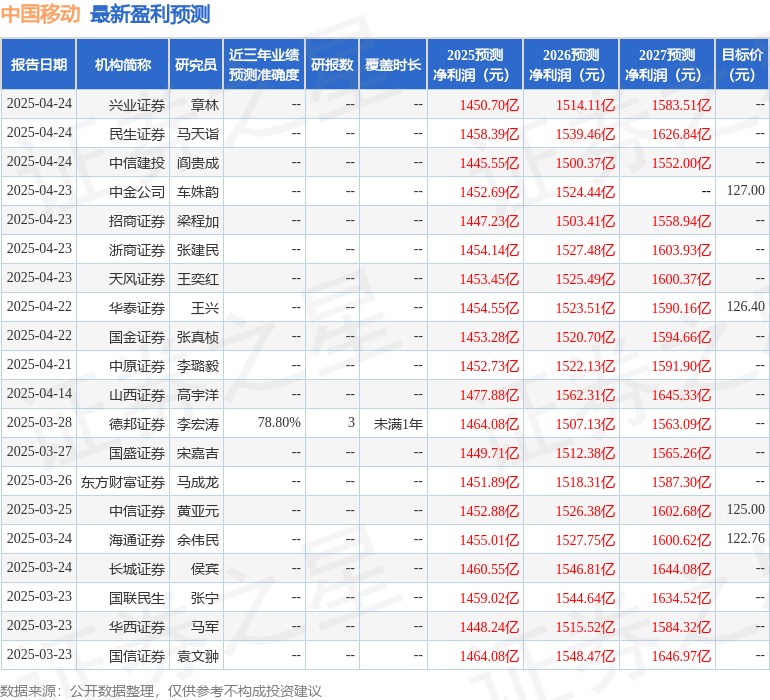Click the 目标价 column header
The height and width of the screenshot is (700, 770).
[742, 65]
